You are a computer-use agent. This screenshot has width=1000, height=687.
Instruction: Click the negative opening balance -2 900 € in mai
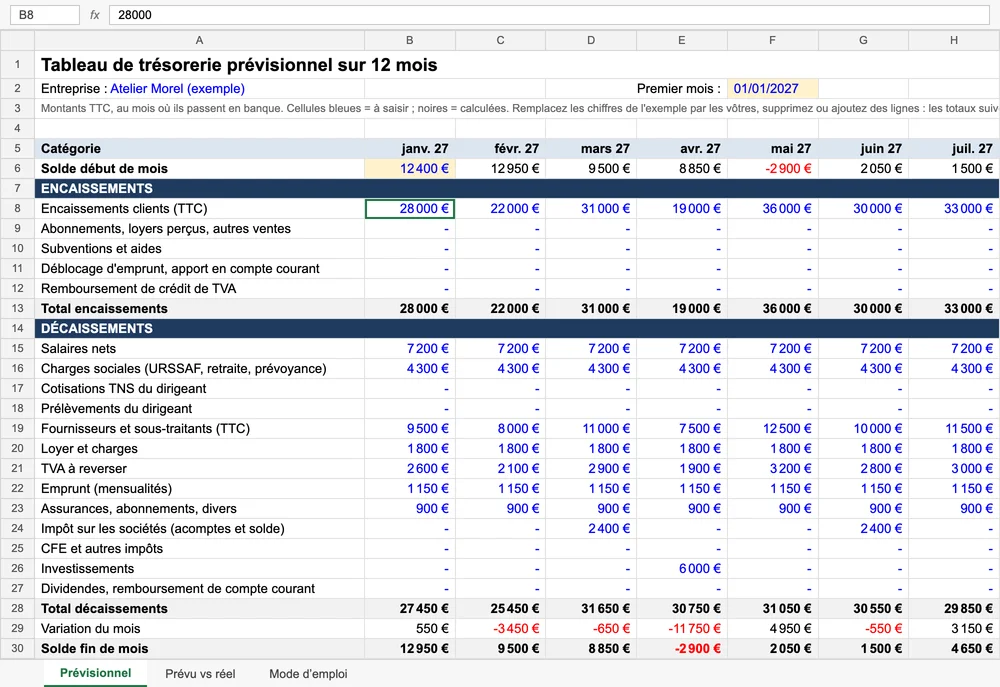pos(772,168)
